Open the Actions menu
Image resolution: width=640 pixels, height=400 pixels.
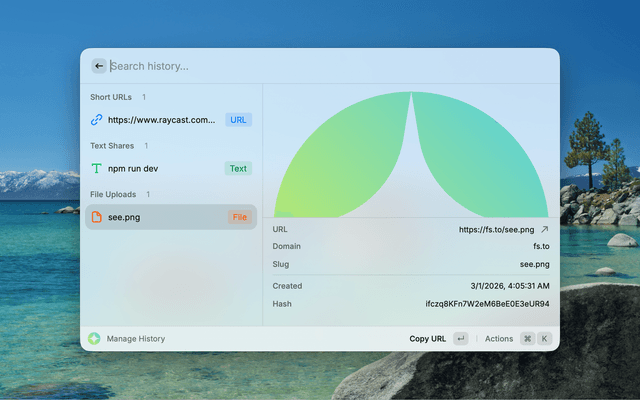click(x=498, y=339)
